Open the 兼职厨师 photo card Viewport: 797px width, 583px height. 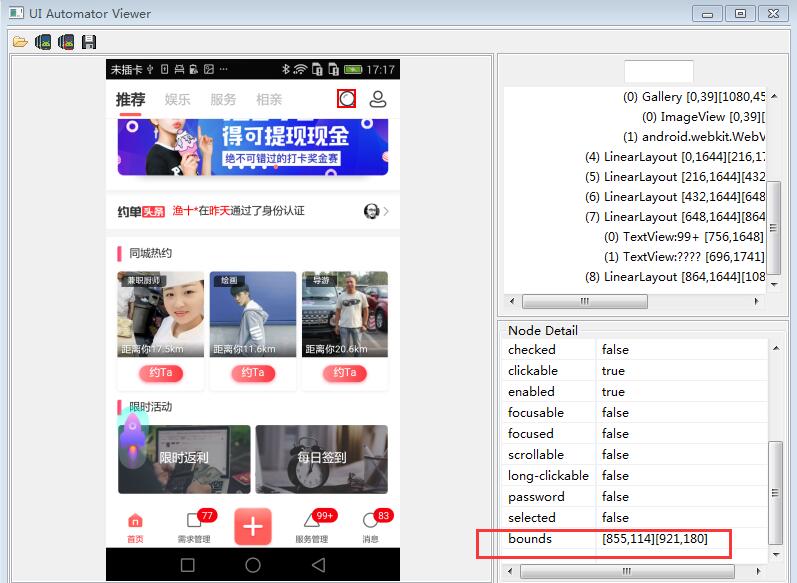click(161, 314)
